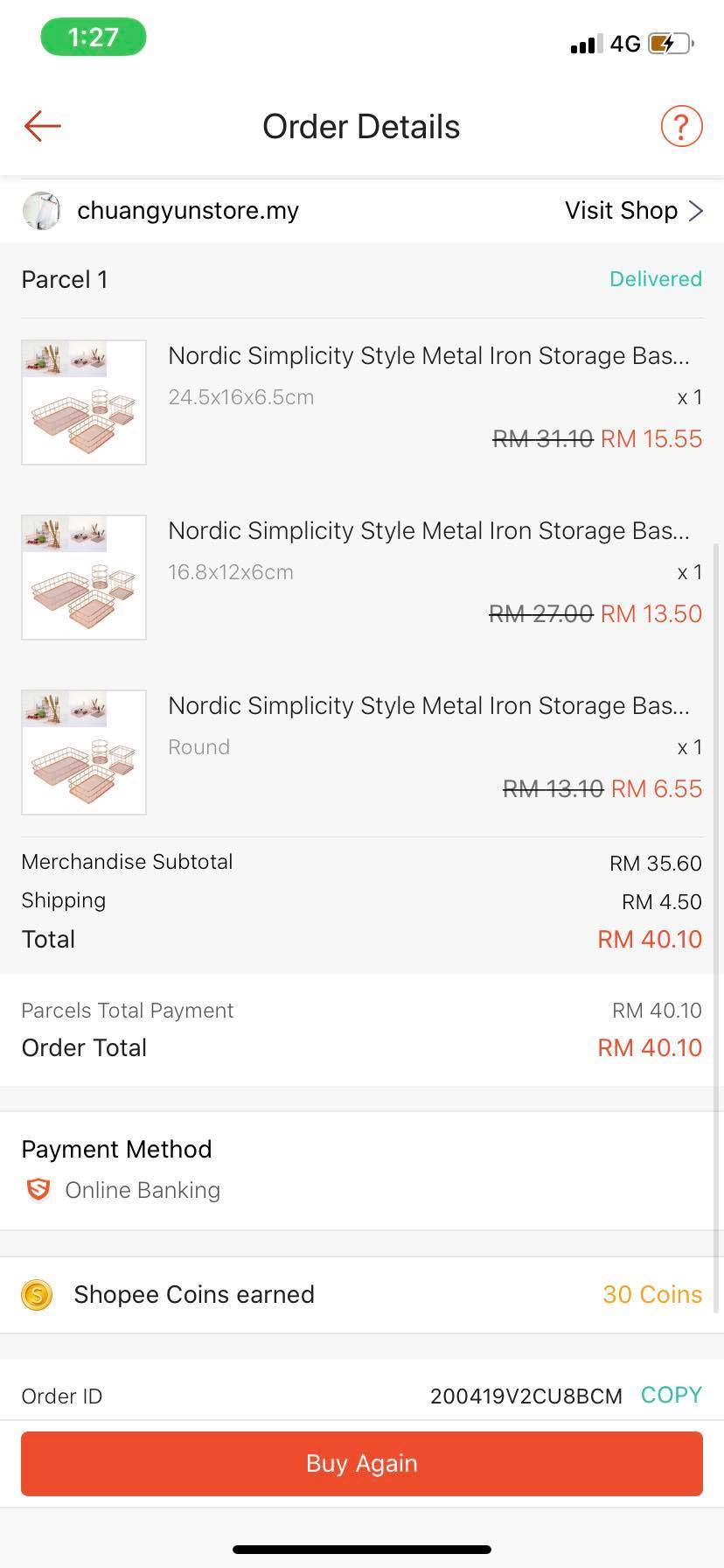Open the RM 6.55 Round basket title
The width and height of the screenshot is (724, 1568).
[x=428, y=706]
